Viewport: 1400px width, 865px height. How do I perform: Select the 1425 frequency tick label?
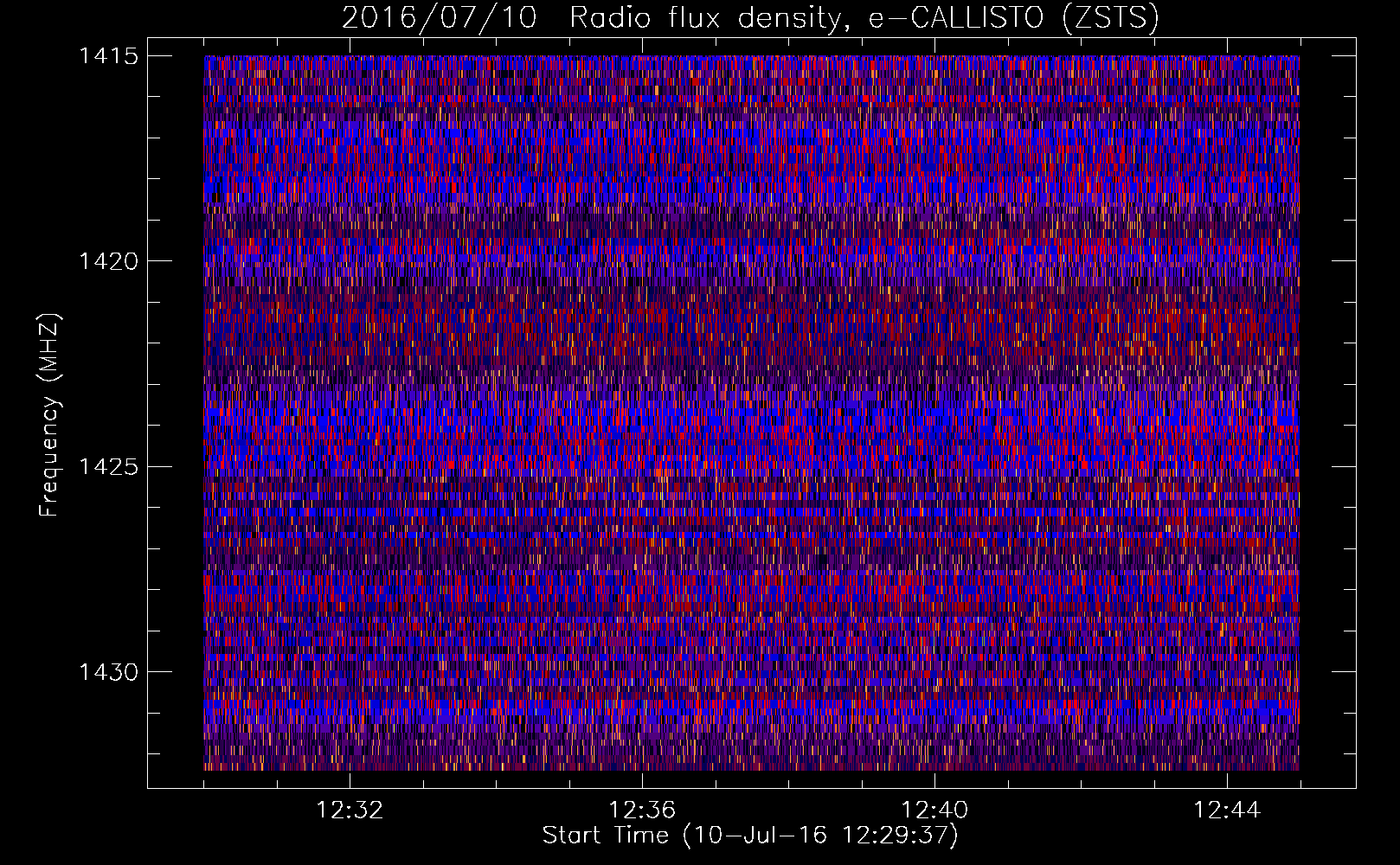coord(108,467)
